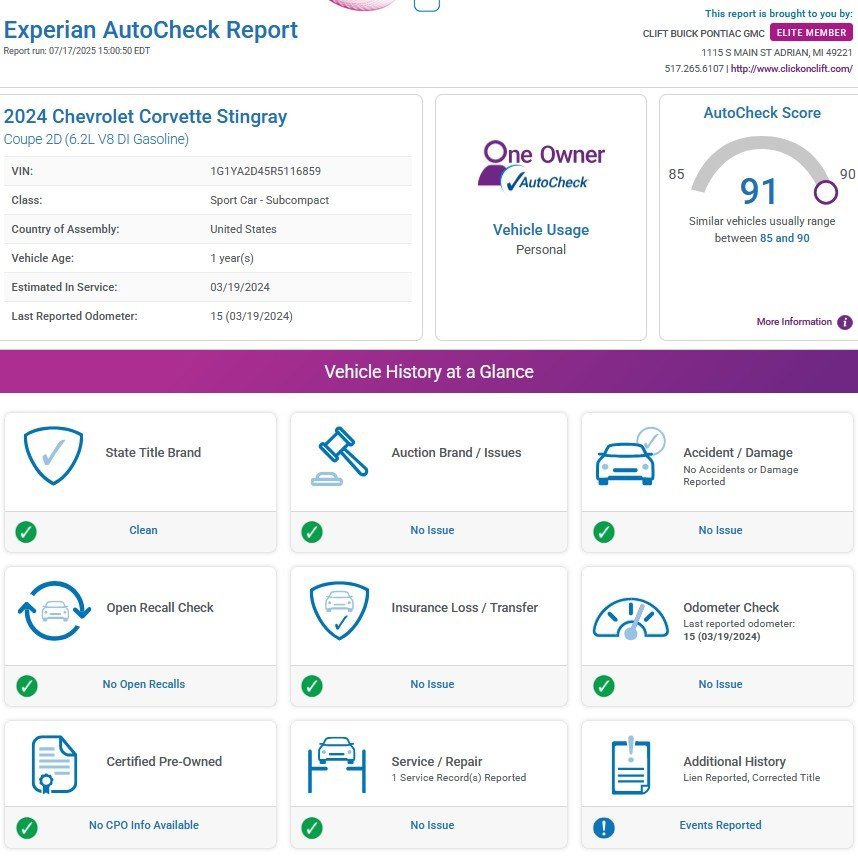Click the Odometer Check gauge icon
The width and height of the screenshot is (858, 863).
pos(630,618)
